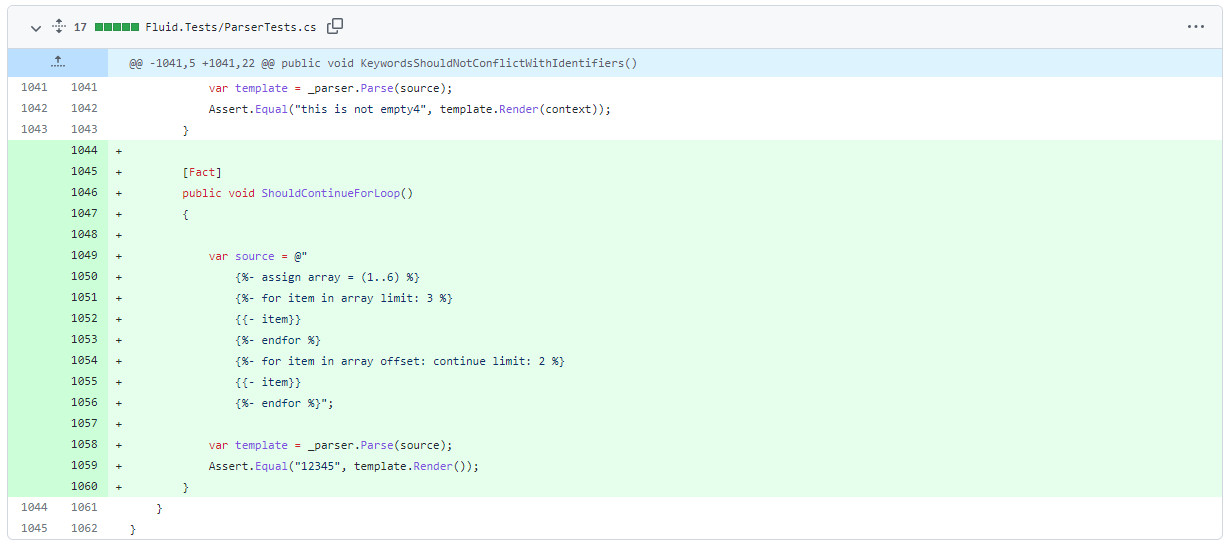Open the Fluid.Tests/ParserTests.cs file link
The width and height of the screenshot is (1231, 548).
[230, 27]
